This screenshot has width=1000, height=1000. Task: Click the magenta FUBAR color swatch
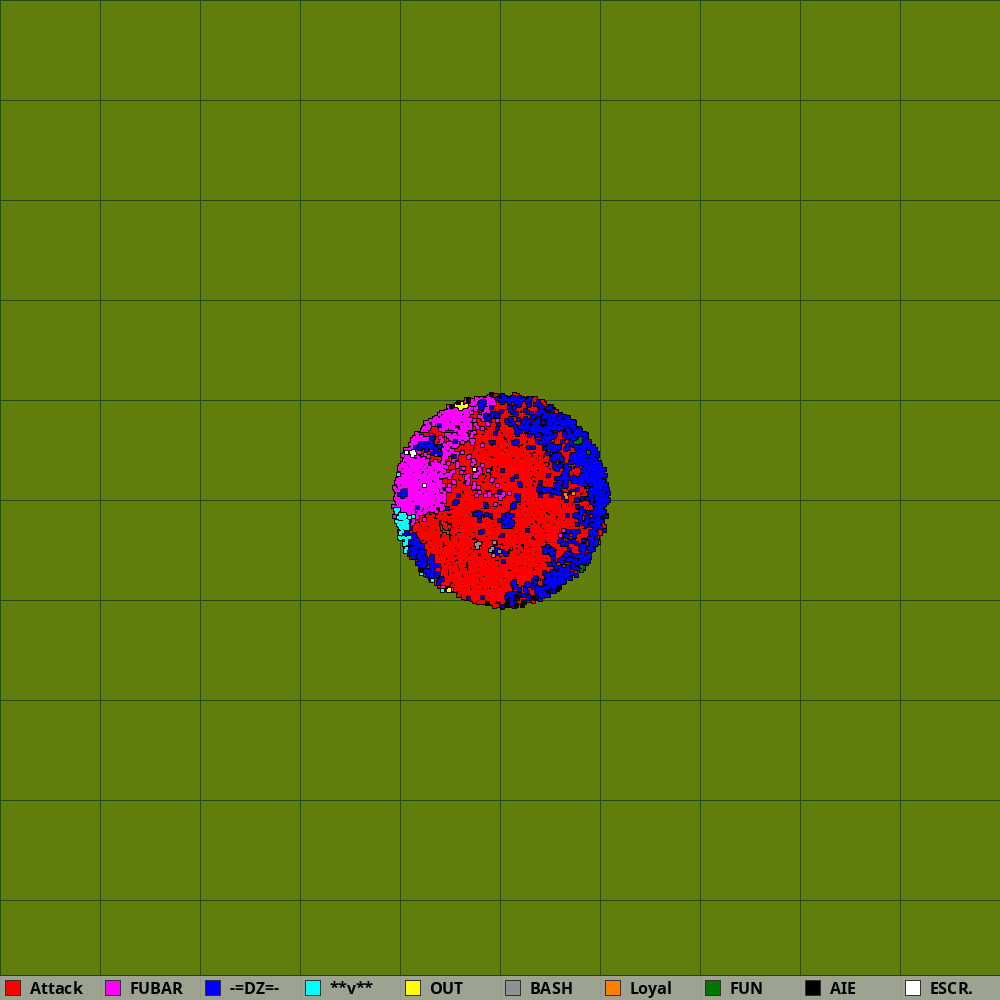point(113,988)
